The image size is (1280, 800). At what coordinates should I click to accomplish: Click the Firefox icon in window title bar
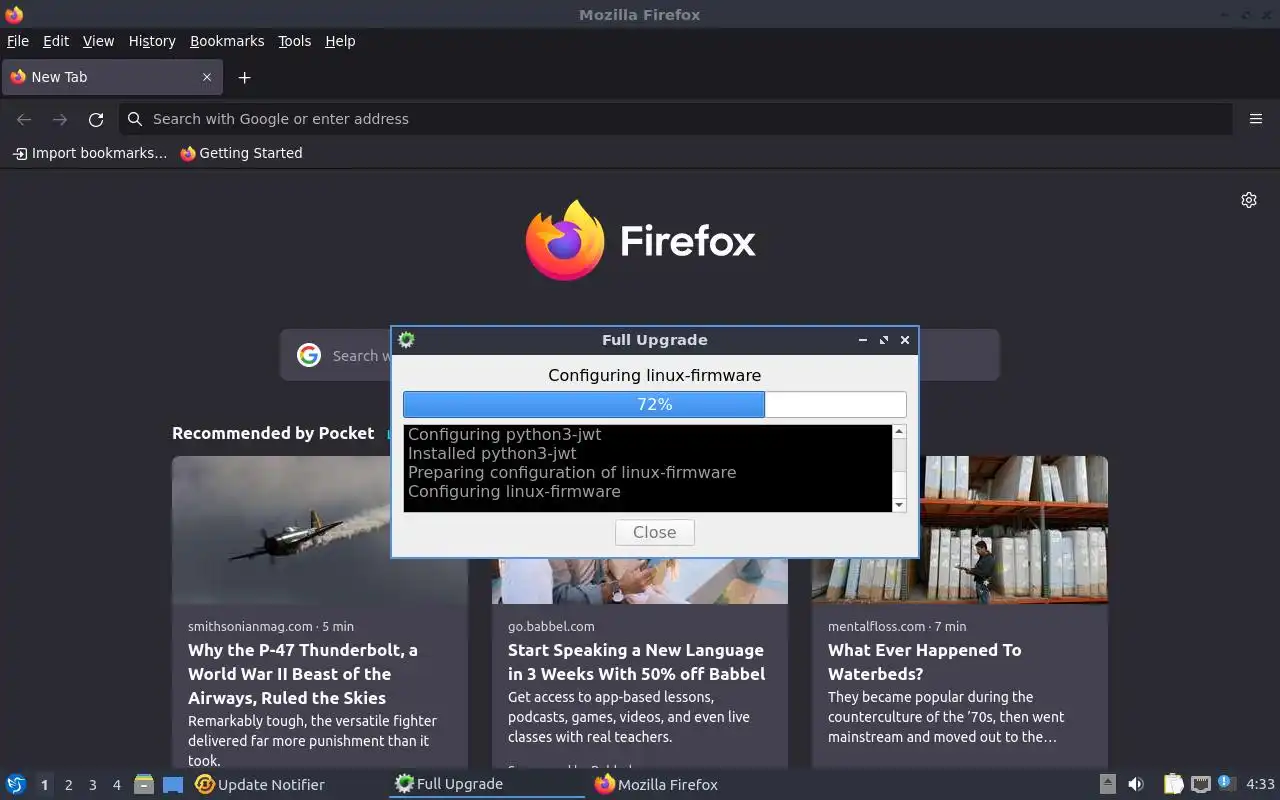(14, 14)
